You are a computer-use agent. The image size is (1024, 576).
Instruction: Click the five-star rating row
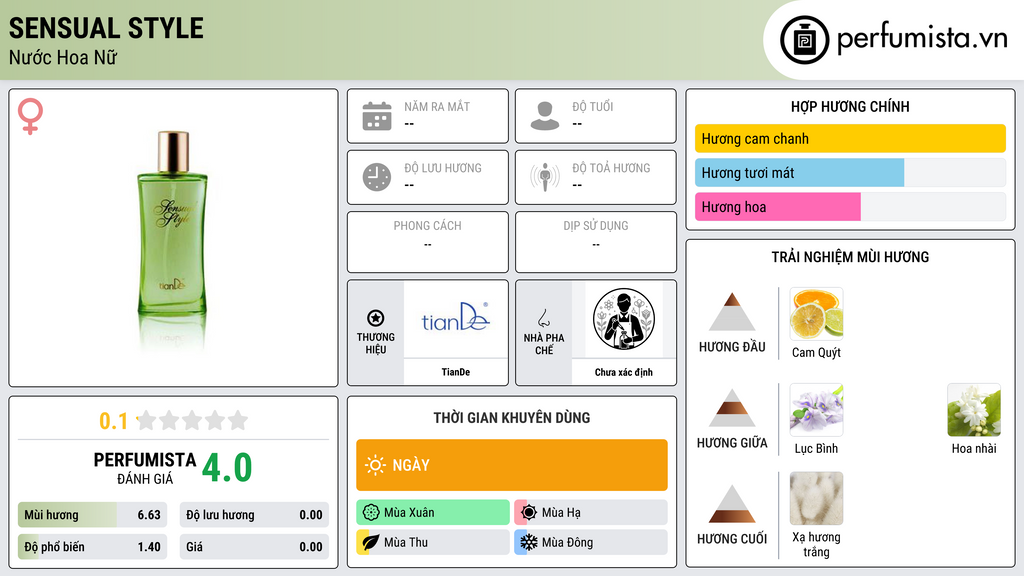pos(193,420)
